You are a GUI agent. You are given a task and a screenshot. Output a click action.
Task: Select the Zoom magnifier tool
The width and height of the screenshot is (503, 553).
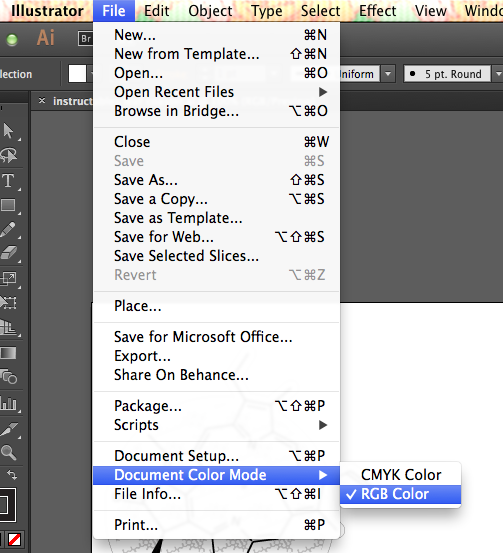click(x=8, y=452)
